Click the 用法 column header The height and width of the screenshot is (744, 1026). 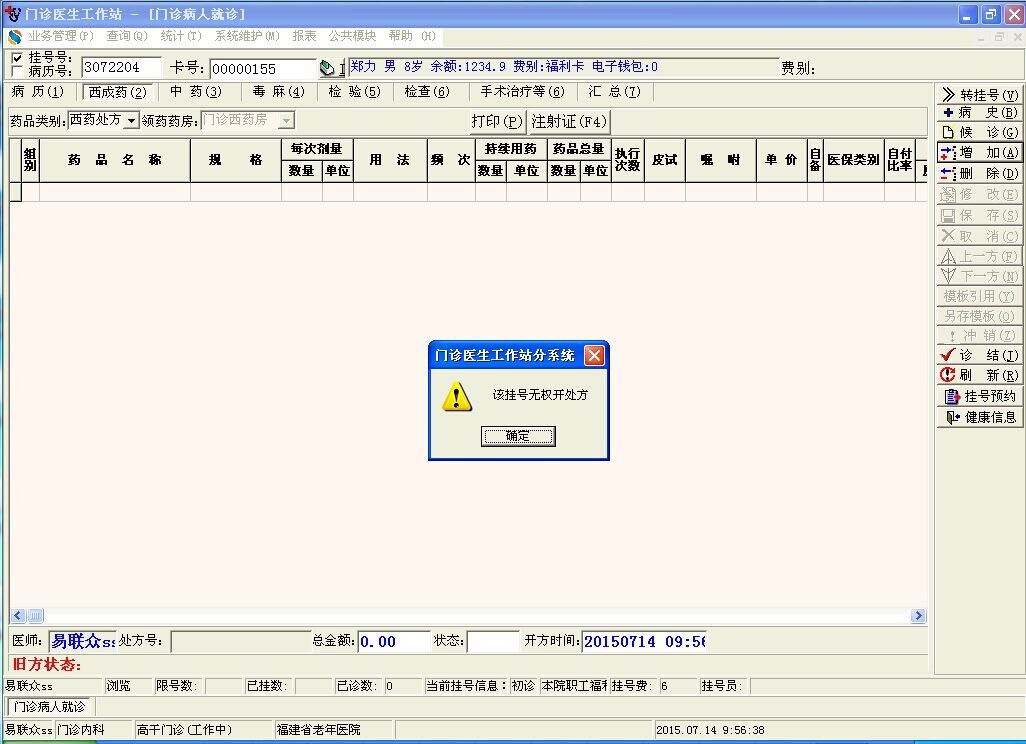[390, 160]
